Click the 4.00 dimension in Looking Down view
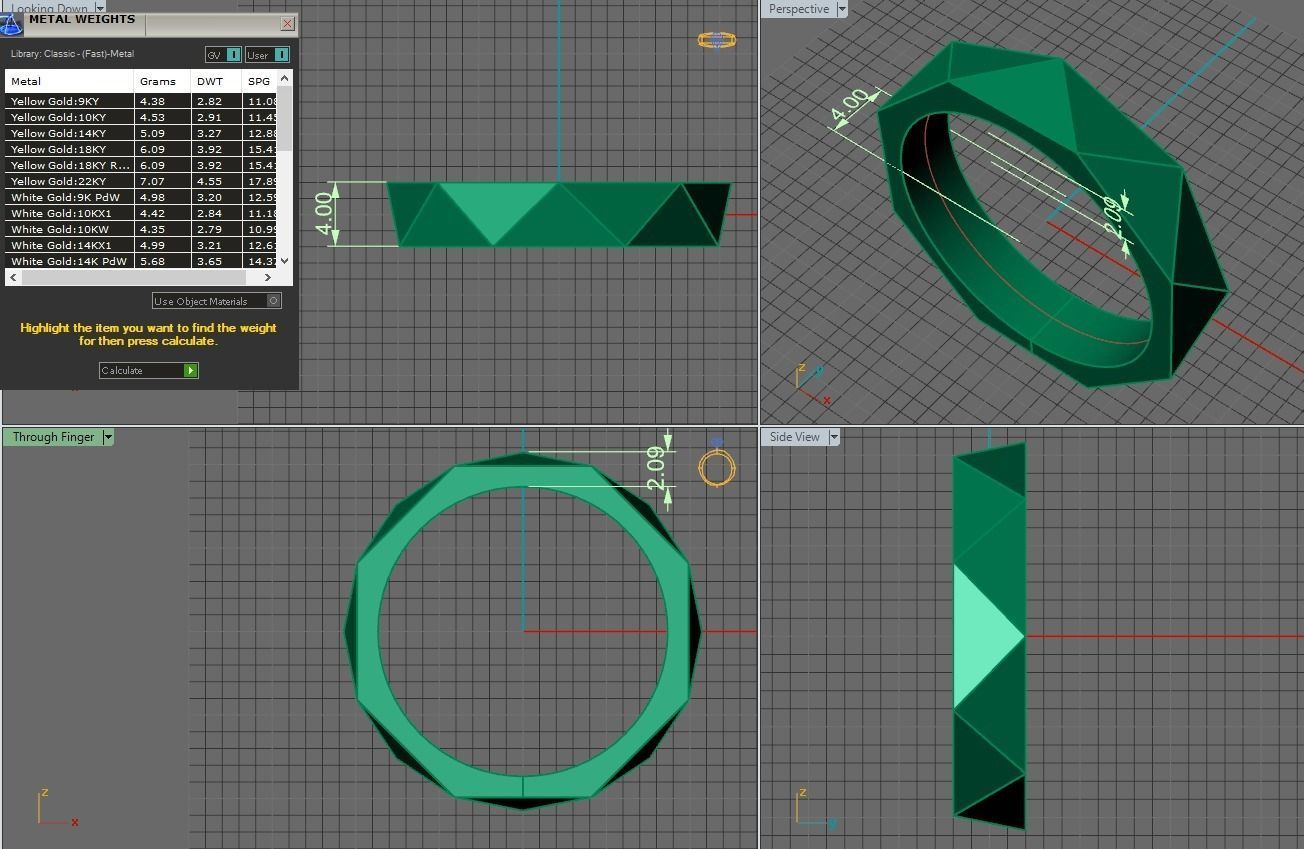Image resolution: width=1304 pixels, height=849 pixels. (x=324, y=213)
